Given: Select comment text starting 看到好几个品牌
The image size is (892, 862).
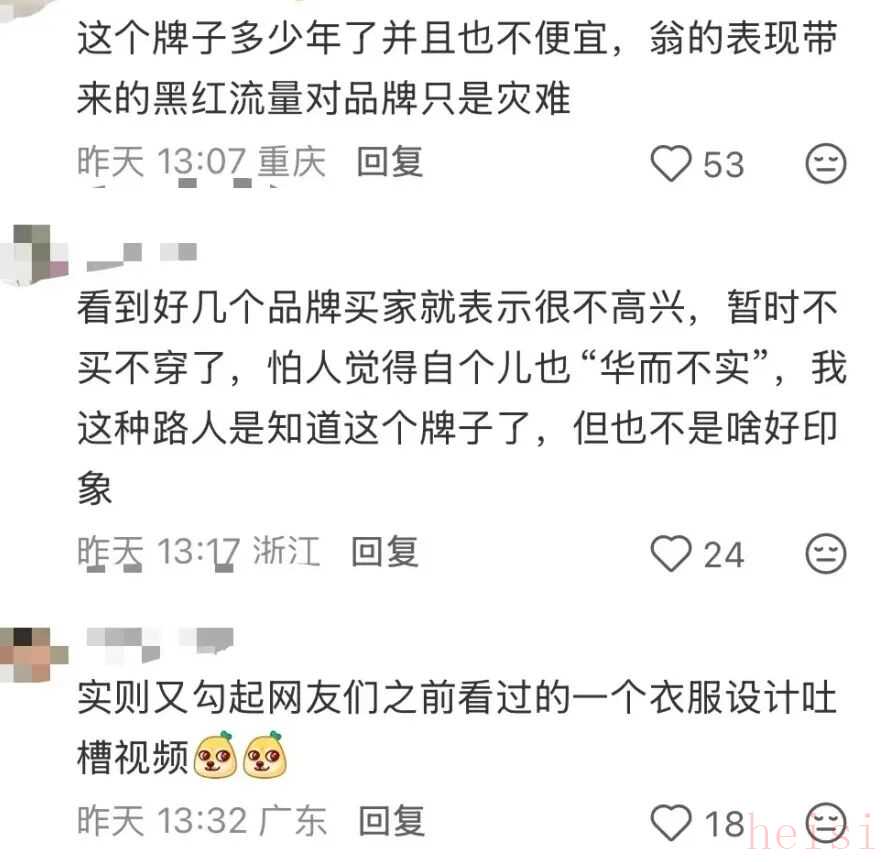Looking at the screenshot, I should point(462,397).
